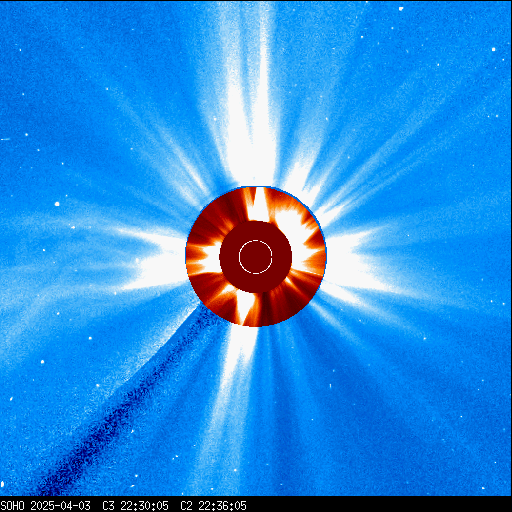Click the short horizontal streak at far-left edge
This screenshot has height=512, width=512.
5,139
